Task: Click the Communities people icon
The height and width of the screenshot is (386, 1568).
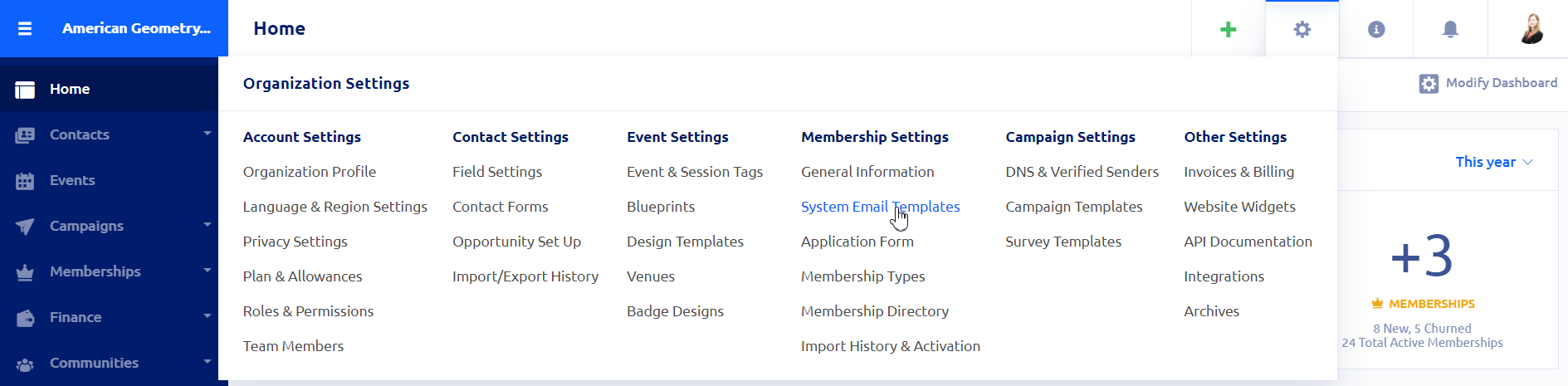Action: click(x=25, y=364)
